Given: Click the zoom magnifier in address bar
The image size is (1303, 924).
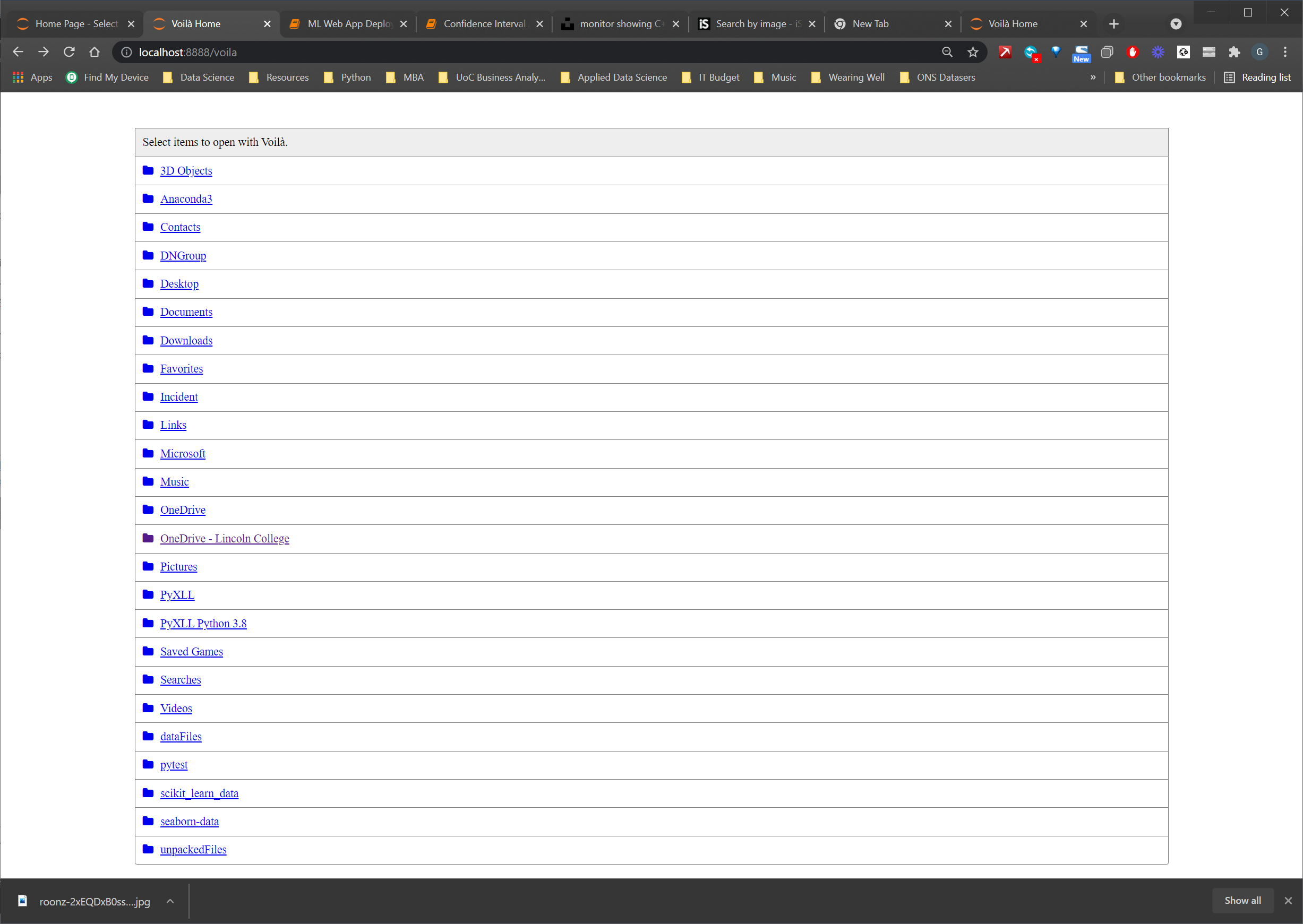Looking at the screenshot, I should point(947,53).
